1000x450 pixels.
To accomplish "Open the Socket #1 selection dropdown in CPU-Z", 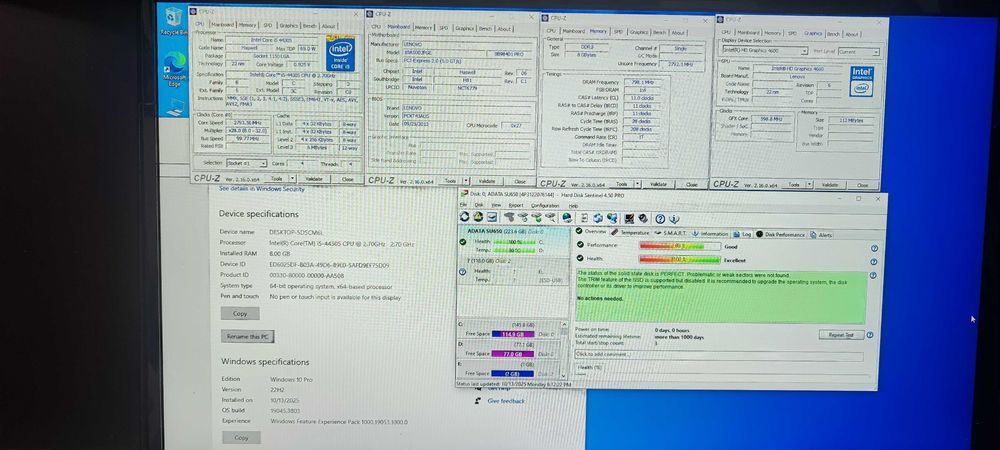I will (247, 163).
